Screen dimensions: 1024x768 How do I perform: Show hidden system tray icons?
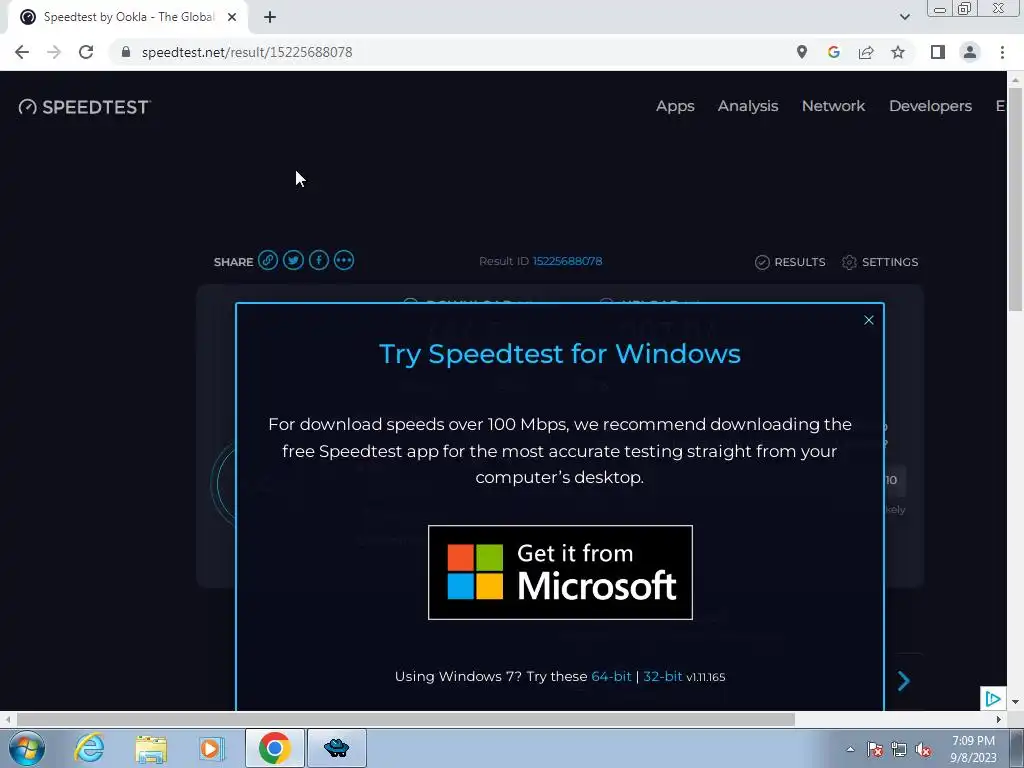pos(850,750)
